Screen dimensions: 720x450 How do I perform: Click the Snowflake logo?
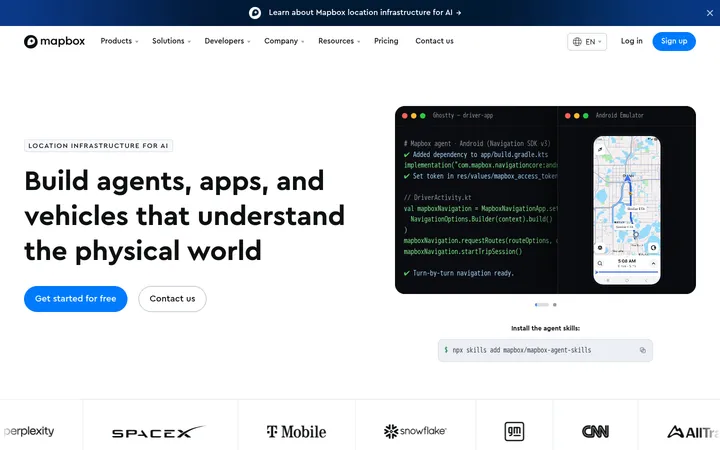click(x=415, y=431)
